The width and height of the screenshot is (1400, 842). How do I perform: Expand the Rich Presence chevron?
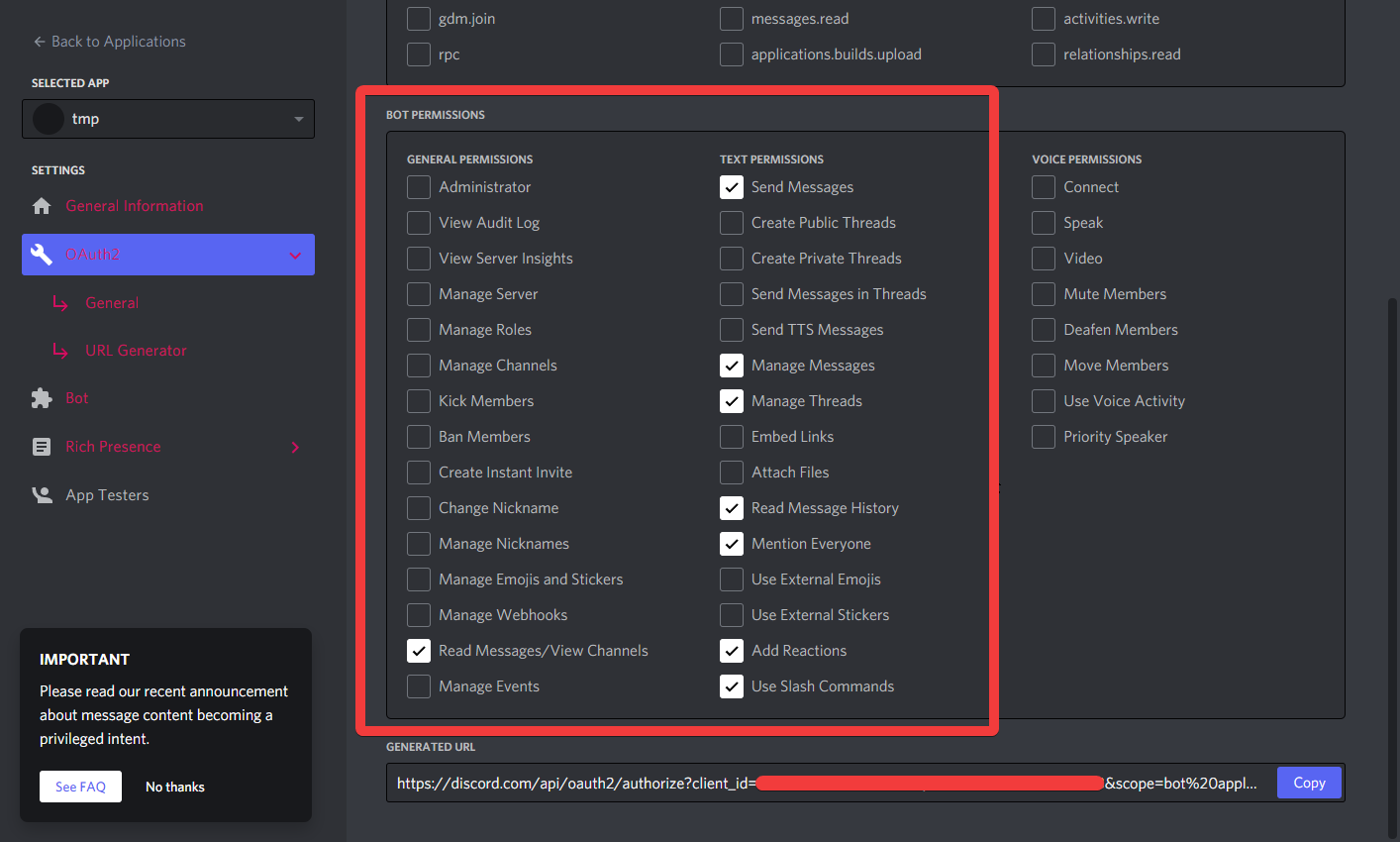pyautogui.click(x=295, y=448)
